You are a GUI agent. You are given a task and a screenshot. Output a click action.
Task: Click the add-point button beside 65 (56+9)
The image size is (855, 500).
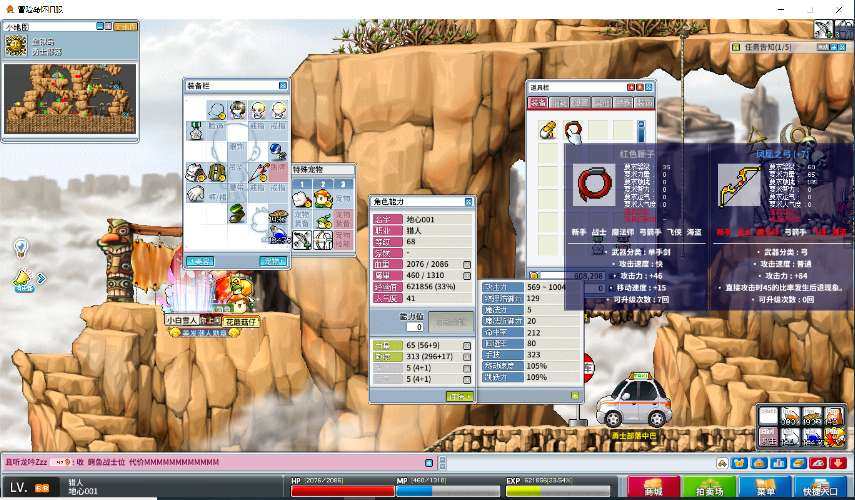click(x=467, y=346)
